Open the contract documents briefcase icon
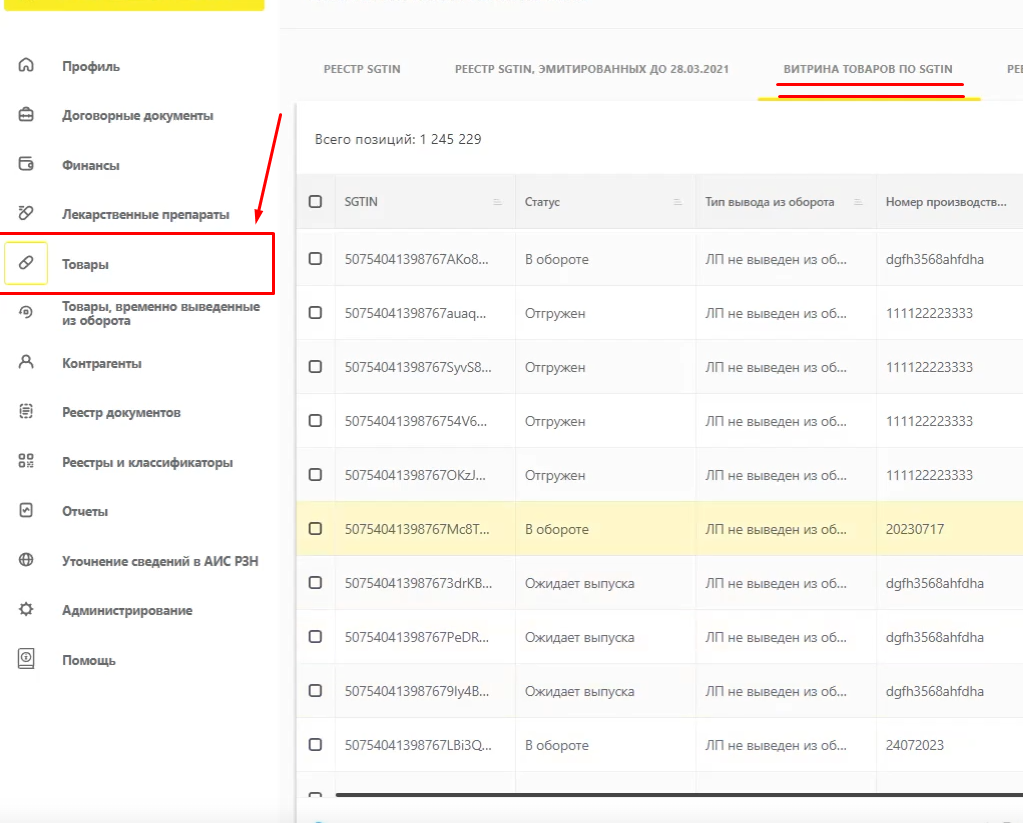This screenshot has height=823, width=1023. tap(26, 115)
